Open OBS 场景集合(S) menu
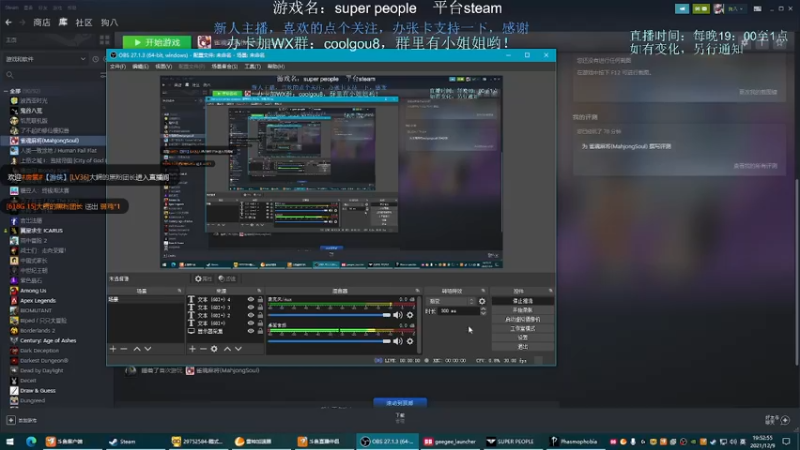Viewport: 800px width, 450px height. click(224, 66)
